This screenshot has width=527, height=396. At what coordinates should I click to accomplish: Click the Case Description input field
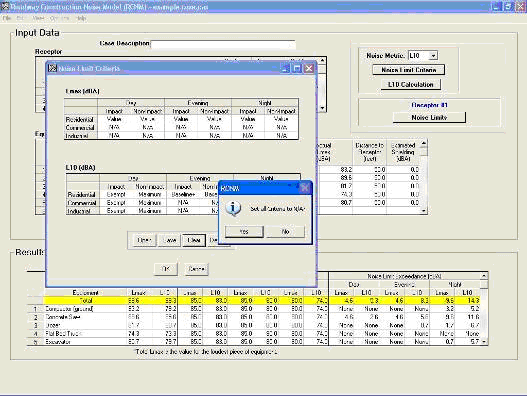[223, 44]
